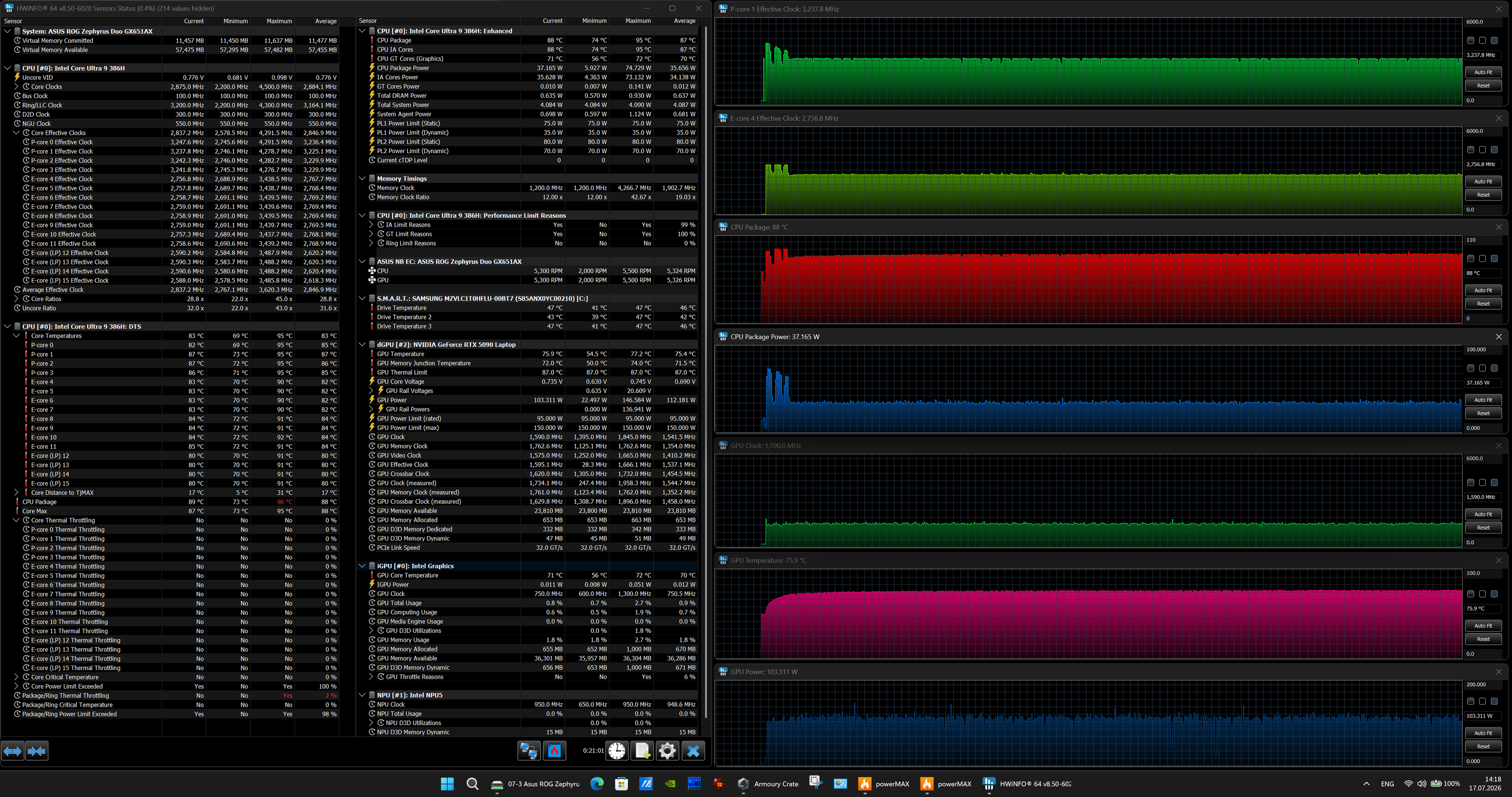Click the shrink sensor layout arrows button
1512x797 pixels.
click(36, 751)
